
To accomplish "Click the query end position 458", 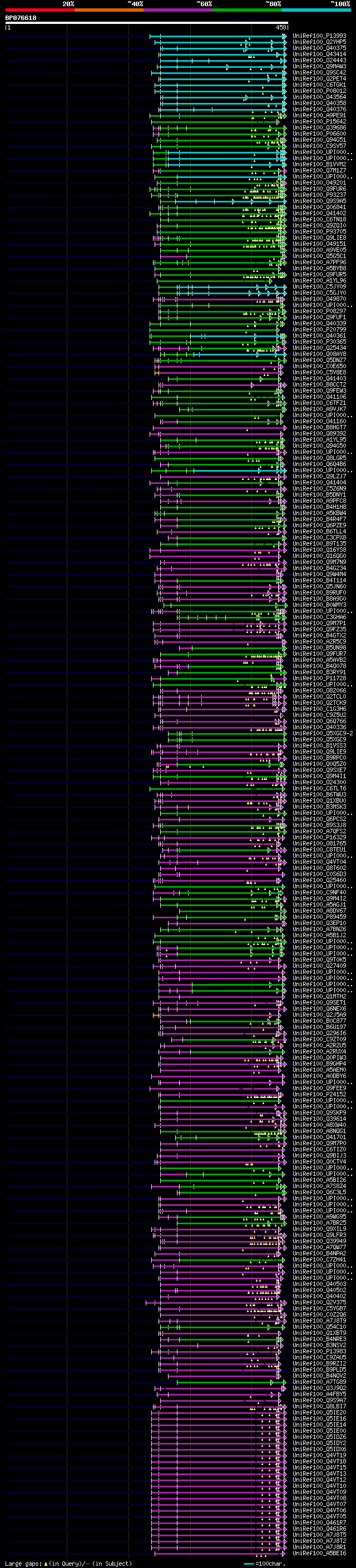I will [x=280, y=28].
